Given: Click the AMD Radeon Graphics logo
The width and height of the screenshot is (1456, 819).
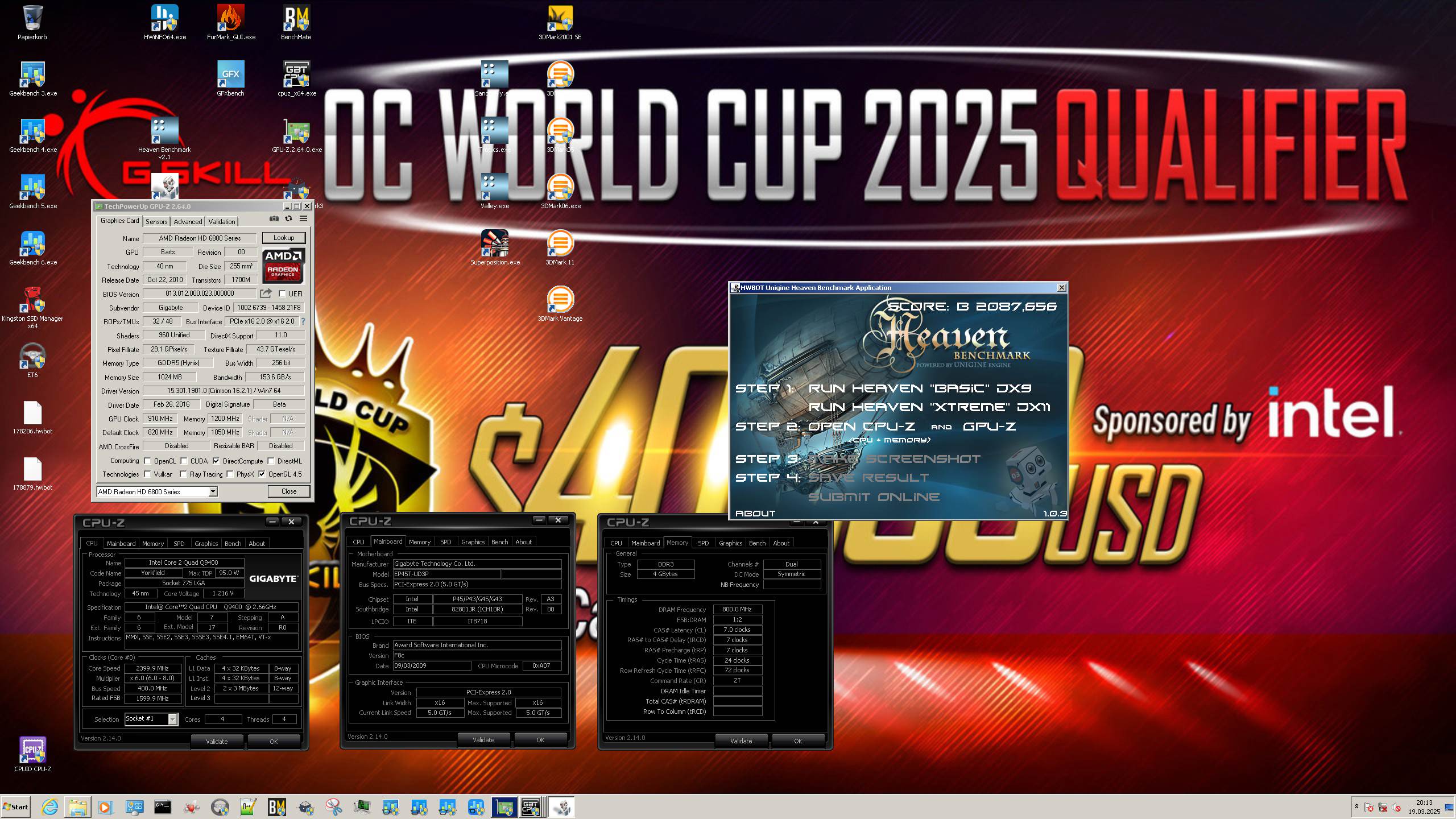Looking at the screenshot, I should [x=284, y=265].
